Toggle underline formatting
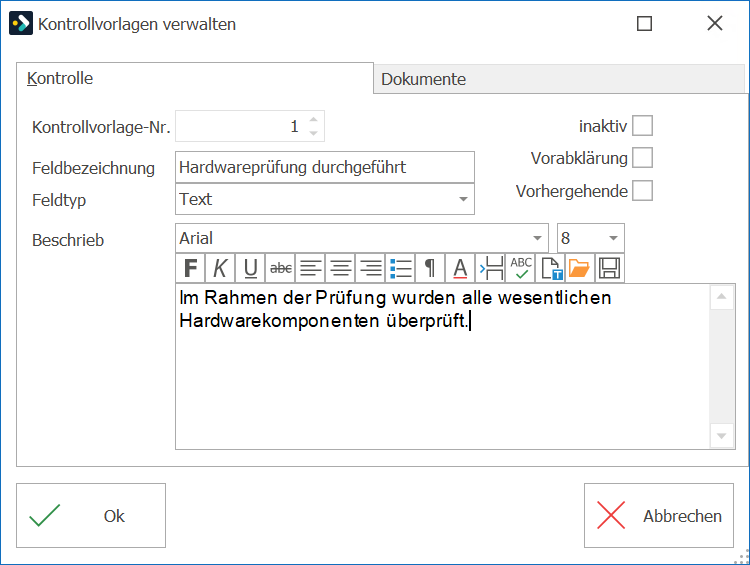Screen dimensions: 750x565 click(x=250, y=268)
